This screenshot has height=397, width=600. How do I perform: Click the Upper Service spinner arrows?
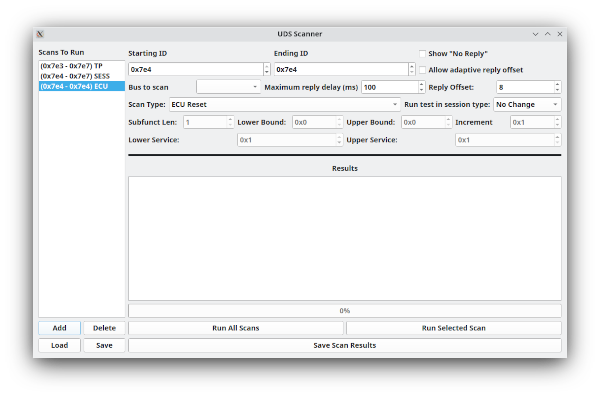[x=558, y=140]
